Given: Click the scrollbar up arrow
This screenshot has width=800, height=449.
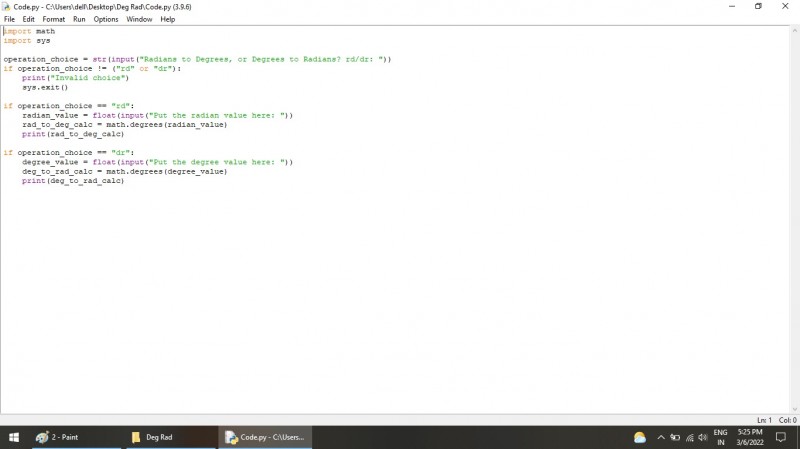Looking at the screenshot, I should (794, 31).
